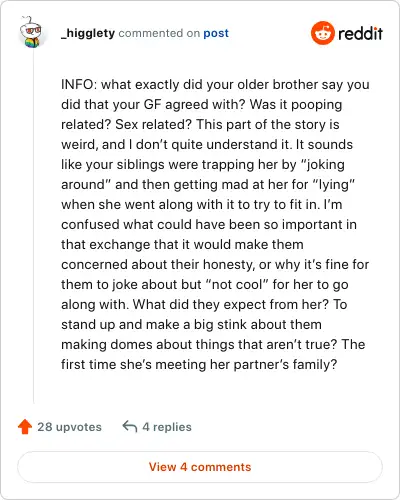Click the "commented on" header text

click(159, 33)
